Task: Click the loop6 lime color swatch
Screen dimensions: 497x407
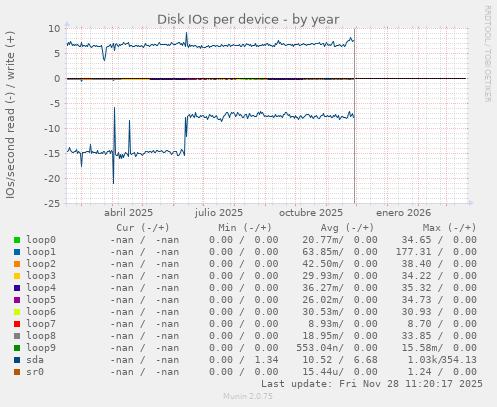Action: coord(17,312)
